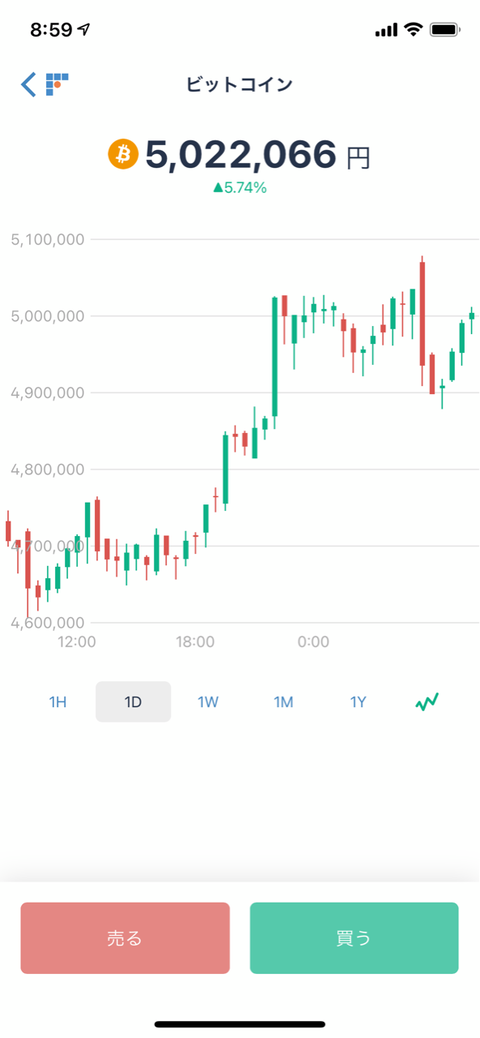Tap the green ▲5.74% change indicator
480x1038 pixels.
coord(240,189)
